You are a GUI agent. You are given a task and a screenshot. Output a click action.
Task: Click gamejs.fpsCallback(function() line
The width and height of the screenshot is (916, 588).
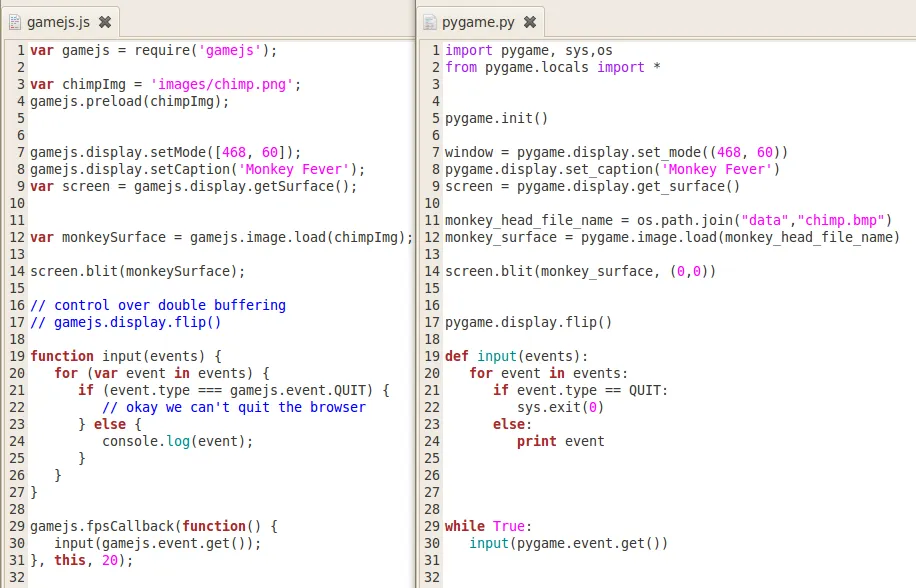tap(154, 526)
